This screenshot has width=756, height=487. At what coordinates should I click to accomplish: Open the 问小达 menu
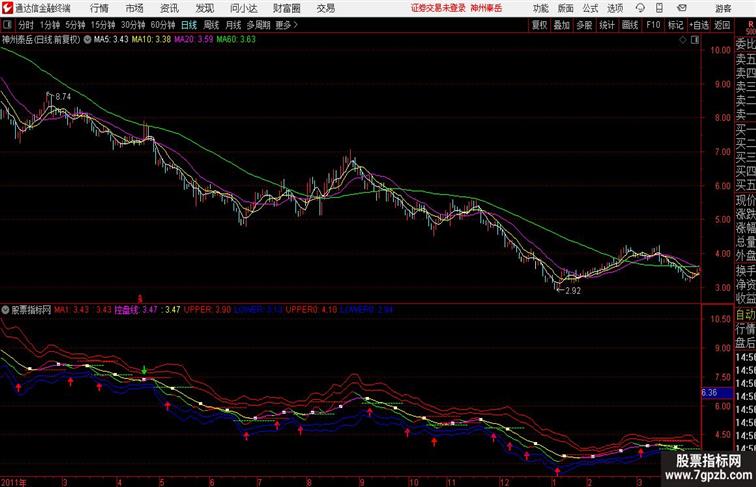pyautogui.click(x=243, y=8)
